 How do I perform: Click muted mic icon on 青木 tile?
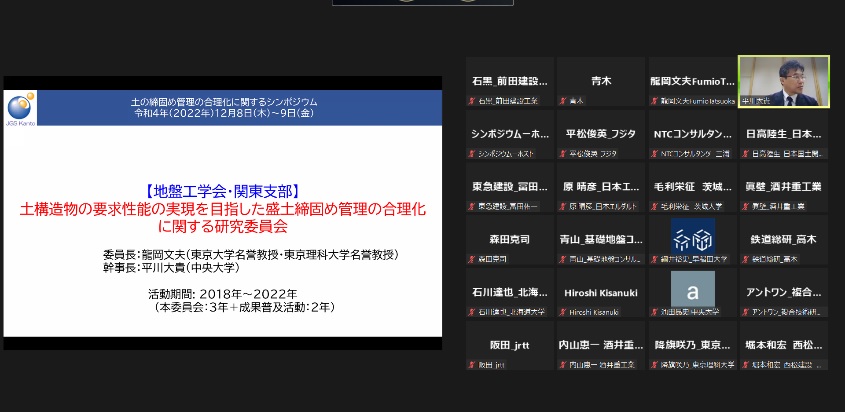pos(563,101)
